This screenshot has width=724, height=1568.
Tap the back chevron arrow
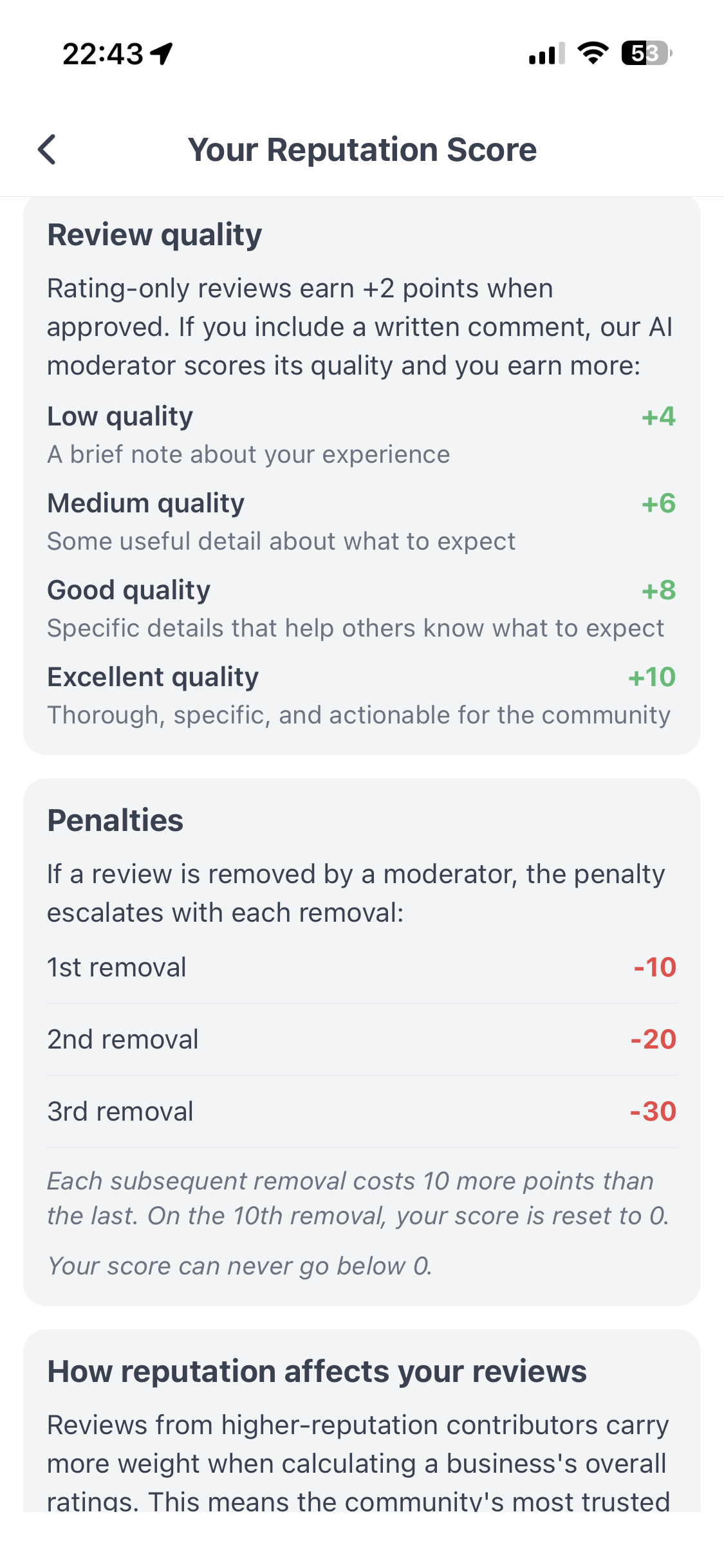47,150
